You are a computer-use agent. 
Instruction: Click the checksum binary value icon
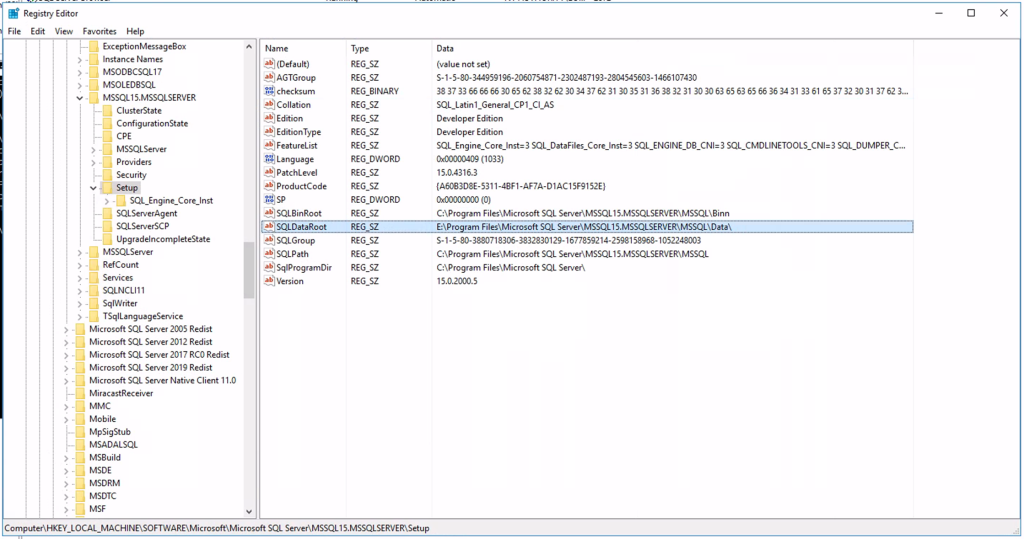coord(269,91)
